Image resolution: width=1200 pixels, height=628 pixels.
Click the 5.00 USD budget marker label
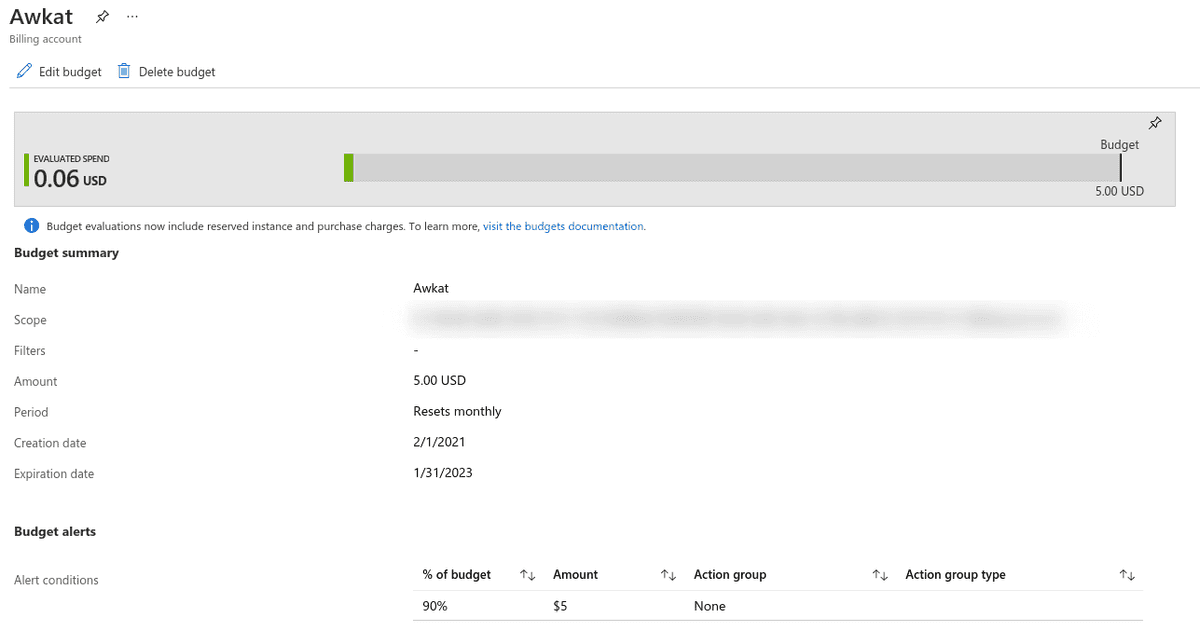click(1119, 191)
